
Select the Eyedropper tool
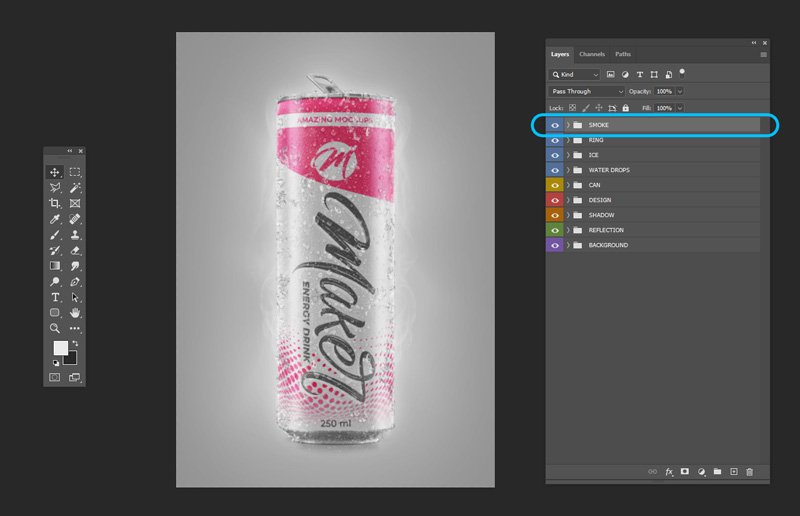click(55, 219)
